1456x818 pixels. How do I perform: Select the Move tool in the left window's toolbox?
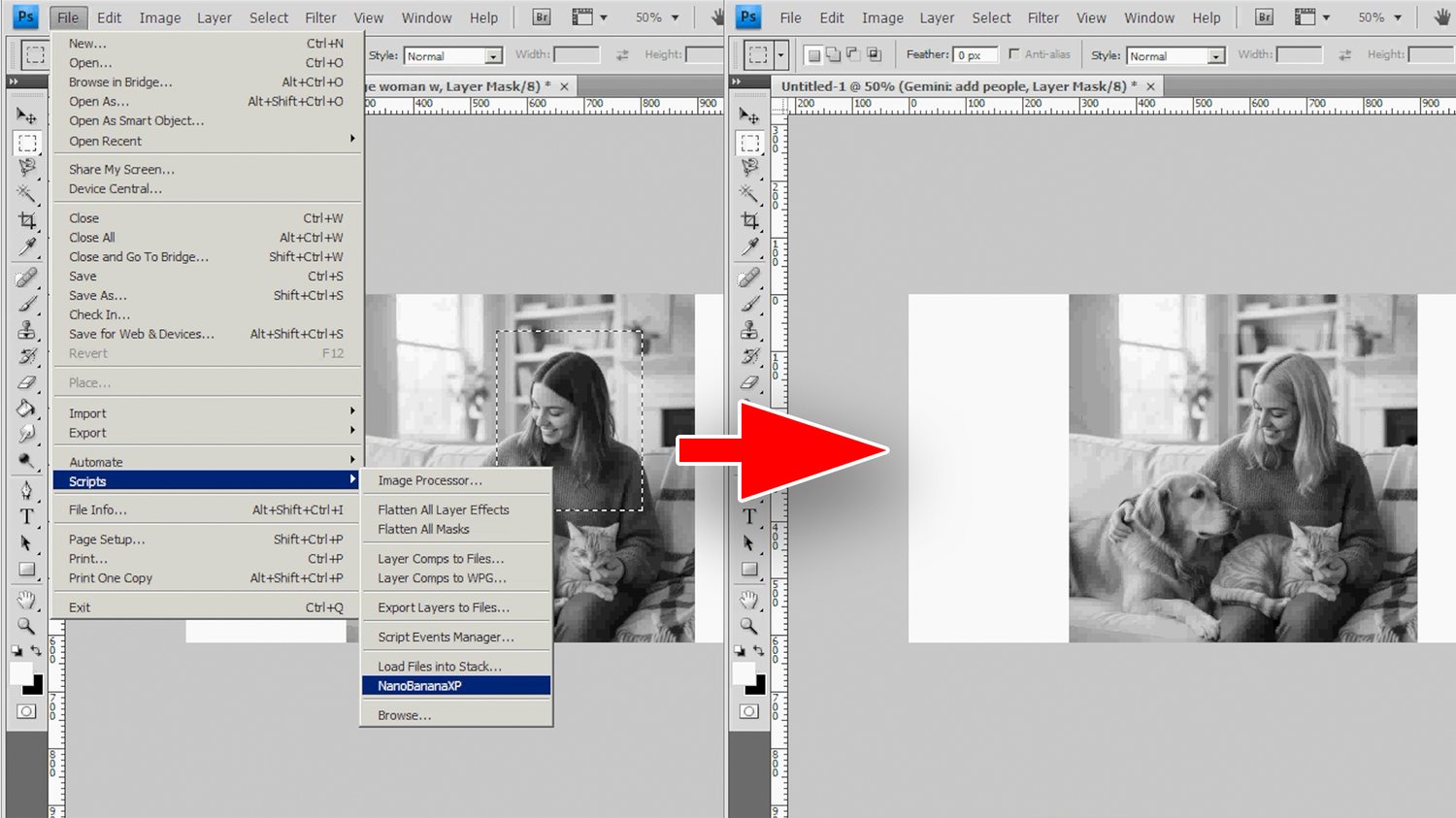tap(26, 116)
